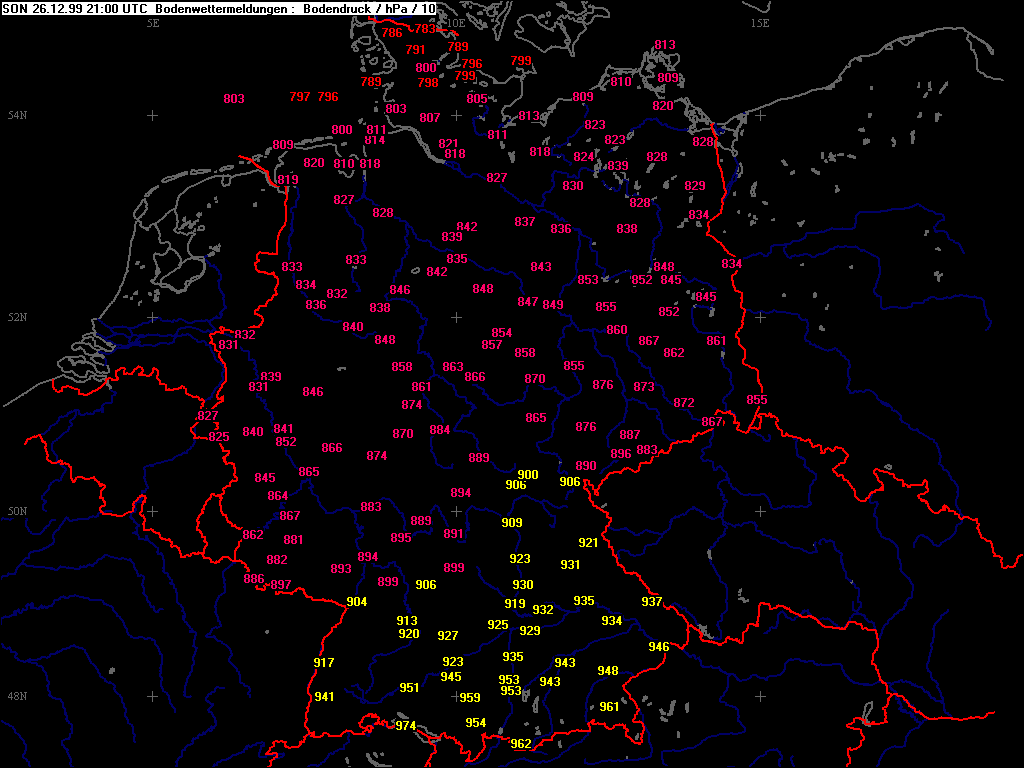The height and width of the screenshot is (768, 1024).
Task: Pick the 937 pressure label
Action: [x=652, y=602]
